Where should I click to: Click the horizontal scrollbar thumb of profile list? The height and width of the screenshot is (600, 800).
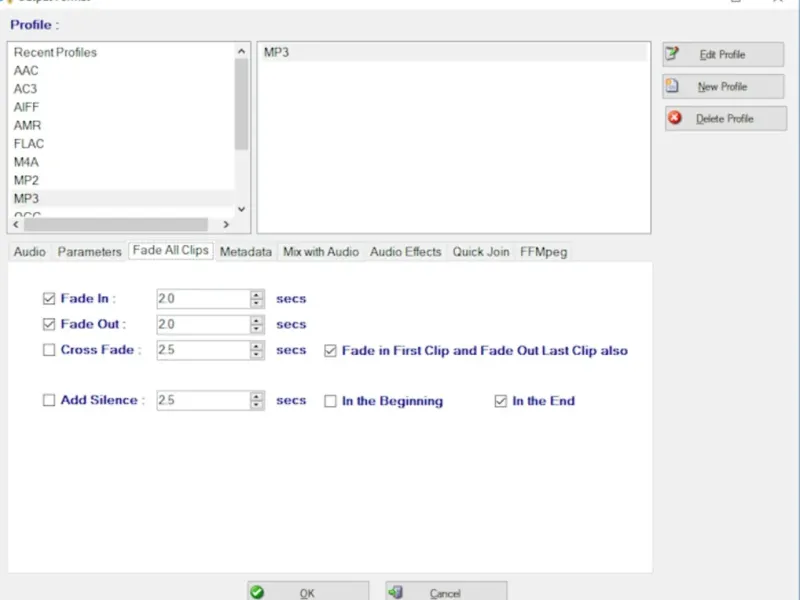click(x=116, y=224)
